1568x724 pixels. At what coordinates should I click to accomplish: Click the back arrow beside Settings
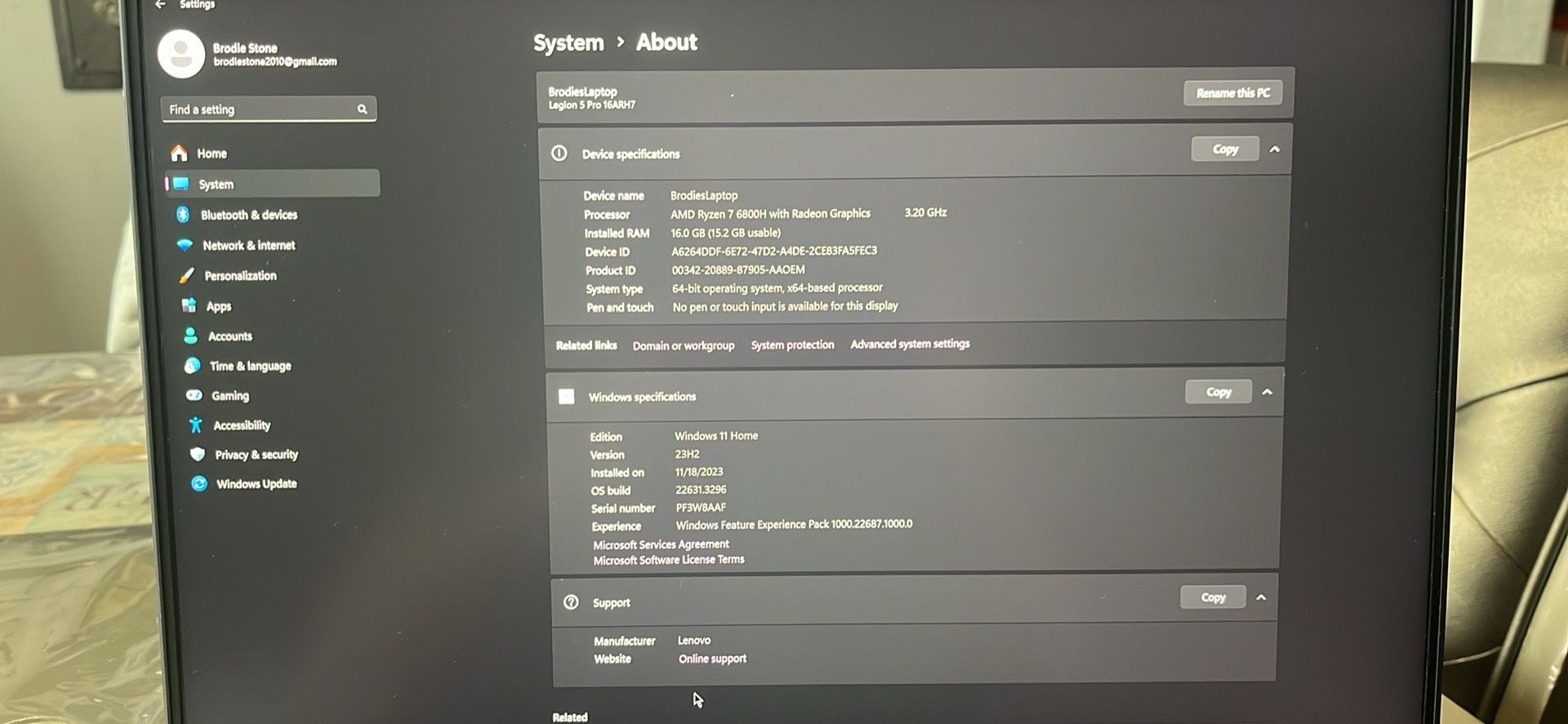tap(161, 4)
